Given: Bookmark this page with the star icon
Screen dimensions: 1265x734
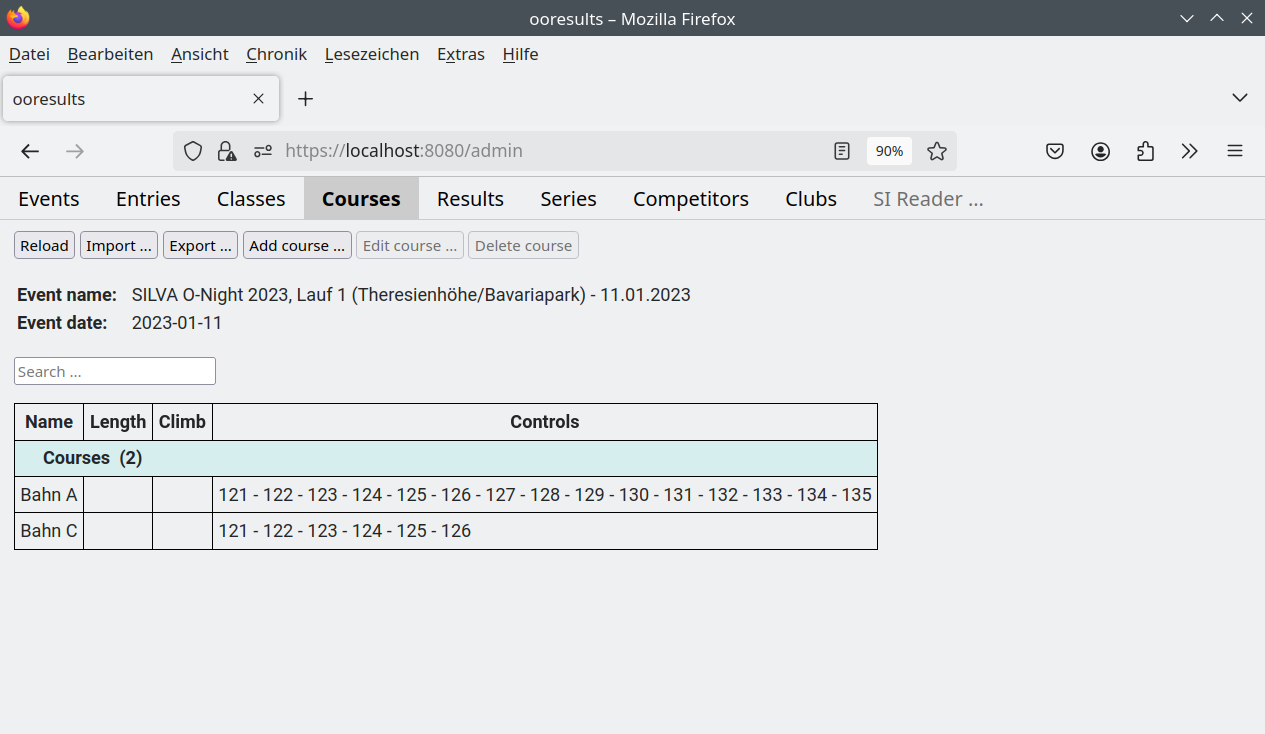Looking at the screenshot, I should 936,151.
